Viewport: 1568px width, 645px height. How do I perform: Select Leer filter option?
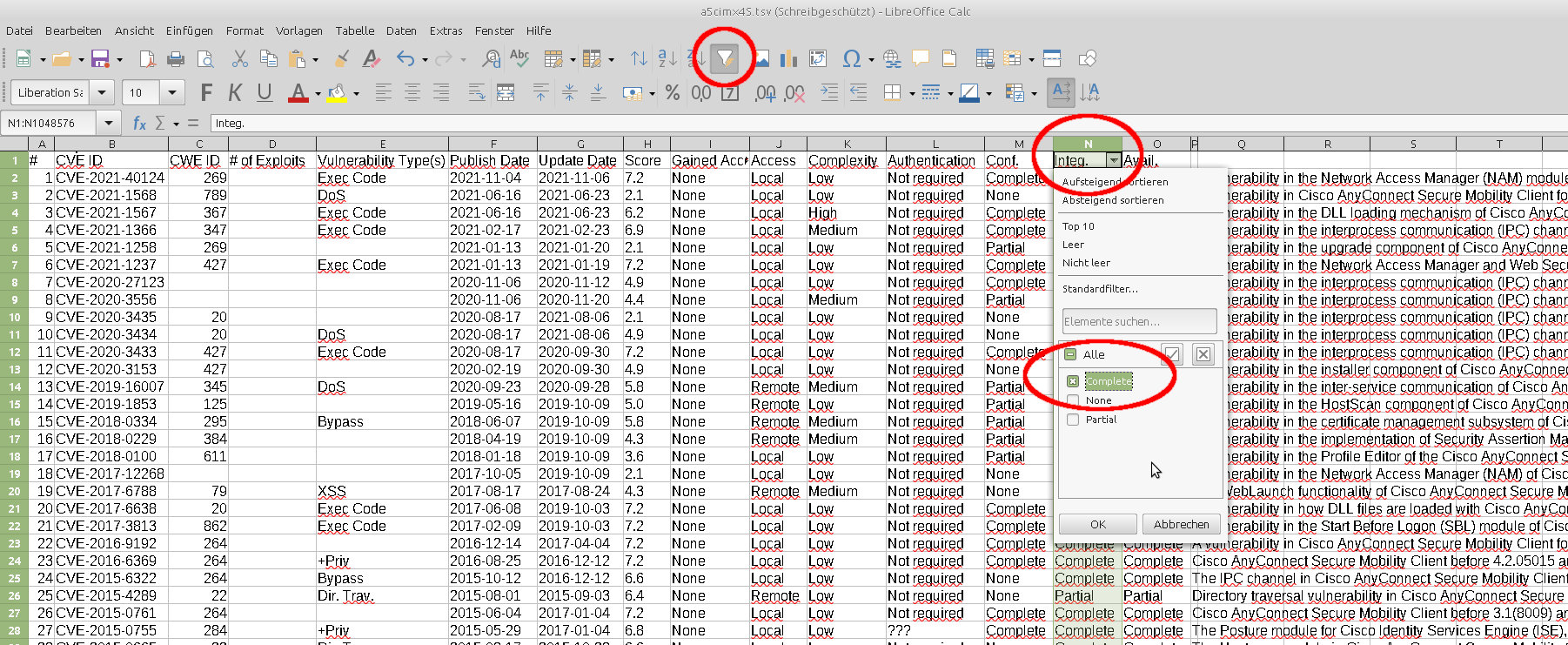(x=1073, y=245)
